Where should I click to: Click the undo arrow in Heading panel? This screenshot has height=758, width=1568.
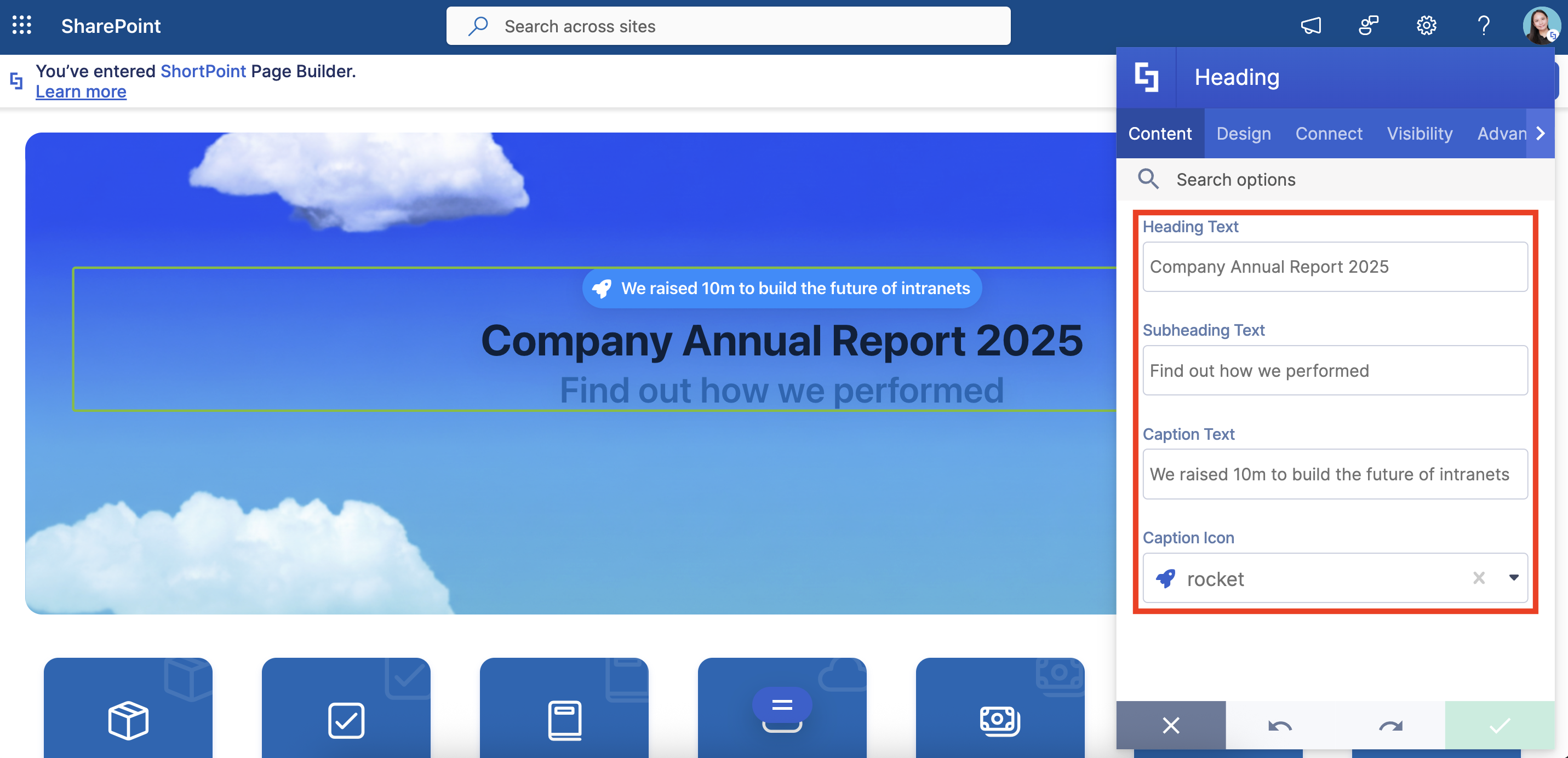click(x=1279, y=725)
